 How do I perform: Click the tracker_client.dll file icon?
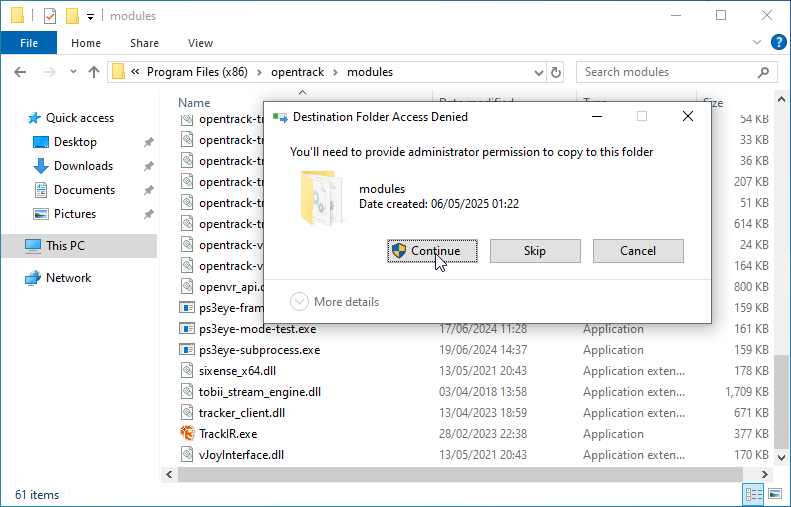[187, 413]
